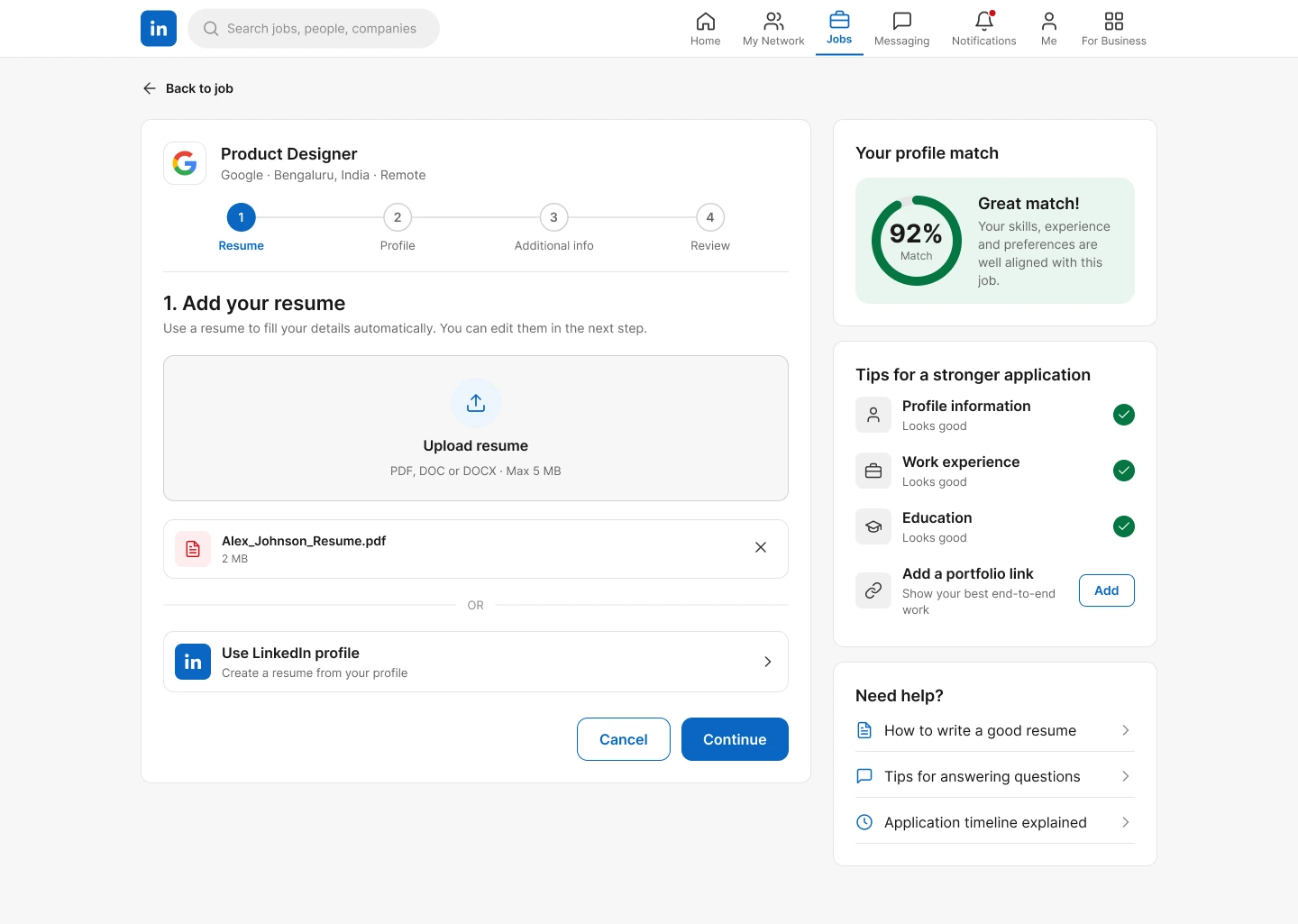
Task: Click the Continue button
Action: click(x=735, y=739)
